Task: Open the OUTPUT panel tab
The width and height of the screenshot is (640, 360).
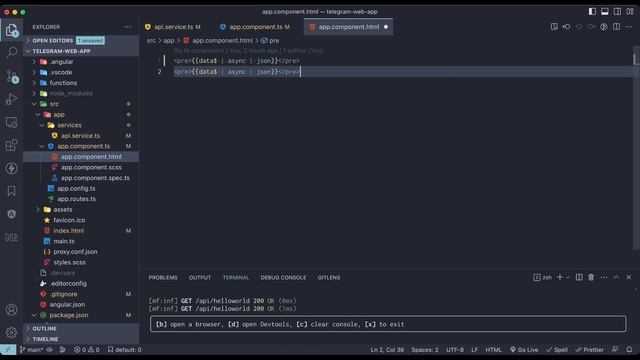Action: 200,278
